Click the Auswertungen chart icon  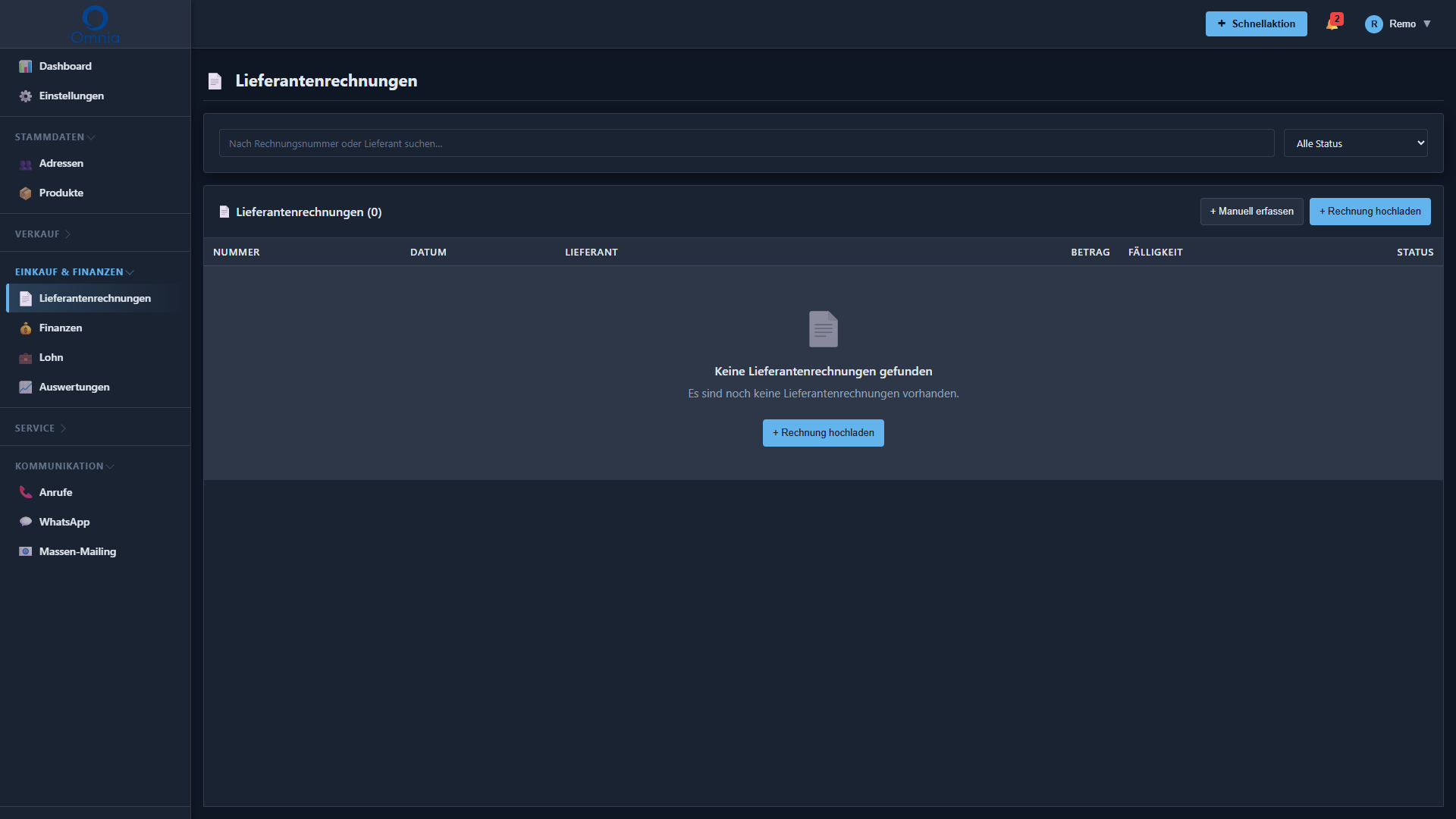coord(26,388)
